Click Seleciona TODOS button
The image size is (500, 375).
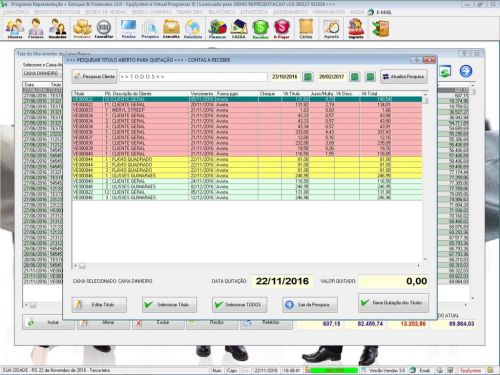(x=239, y=305)
